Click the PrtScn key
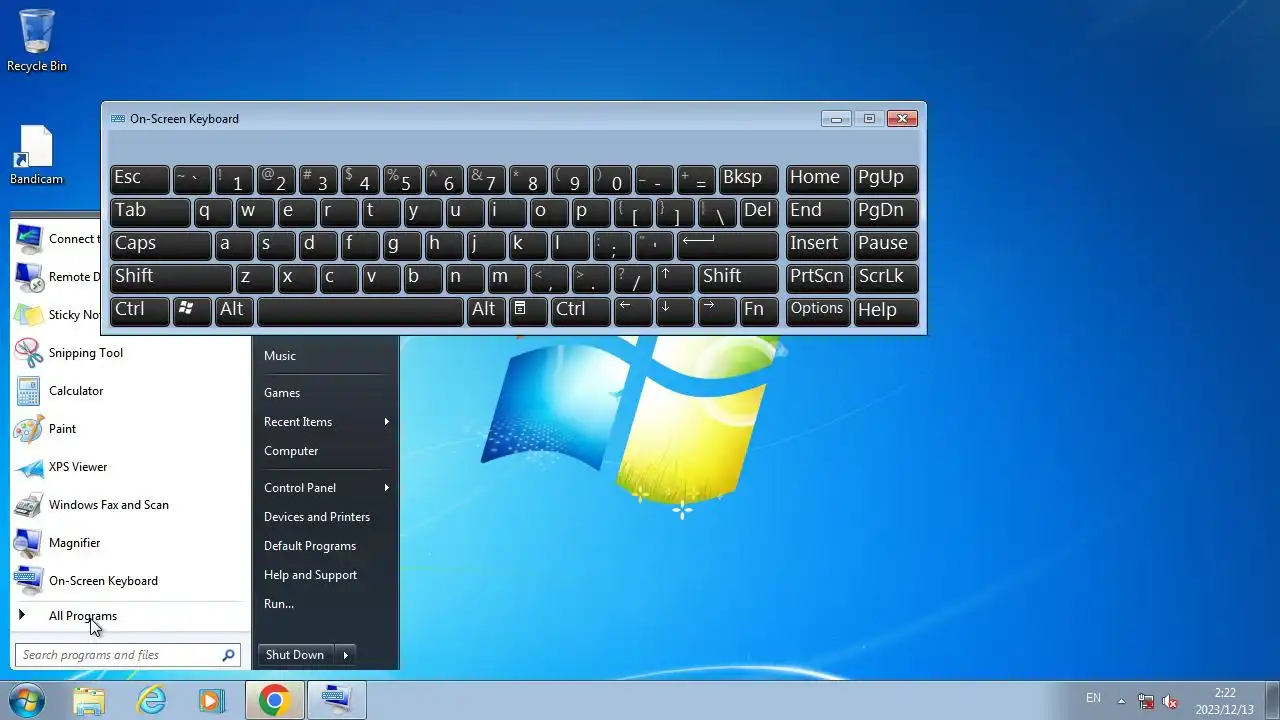This screenshot has height=720, width=1280. pyautogui.click(x=818, y=278)
